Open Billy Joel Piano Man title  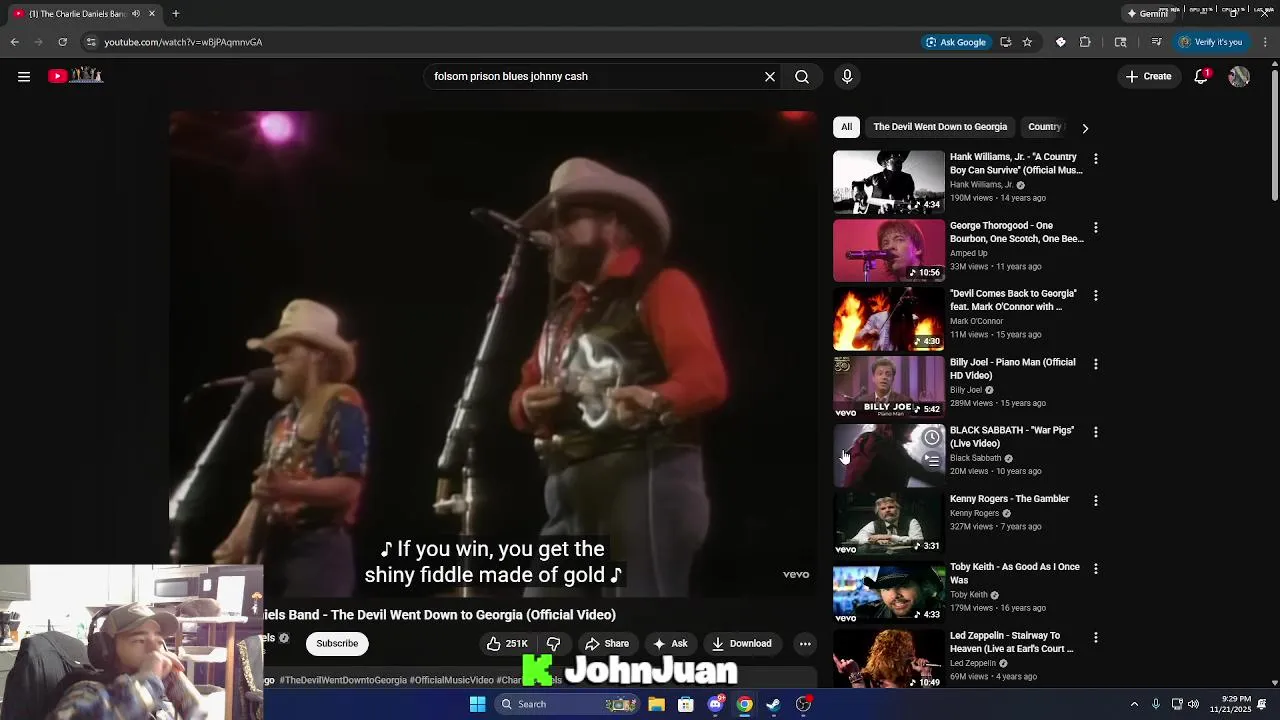pos(1013,368)
